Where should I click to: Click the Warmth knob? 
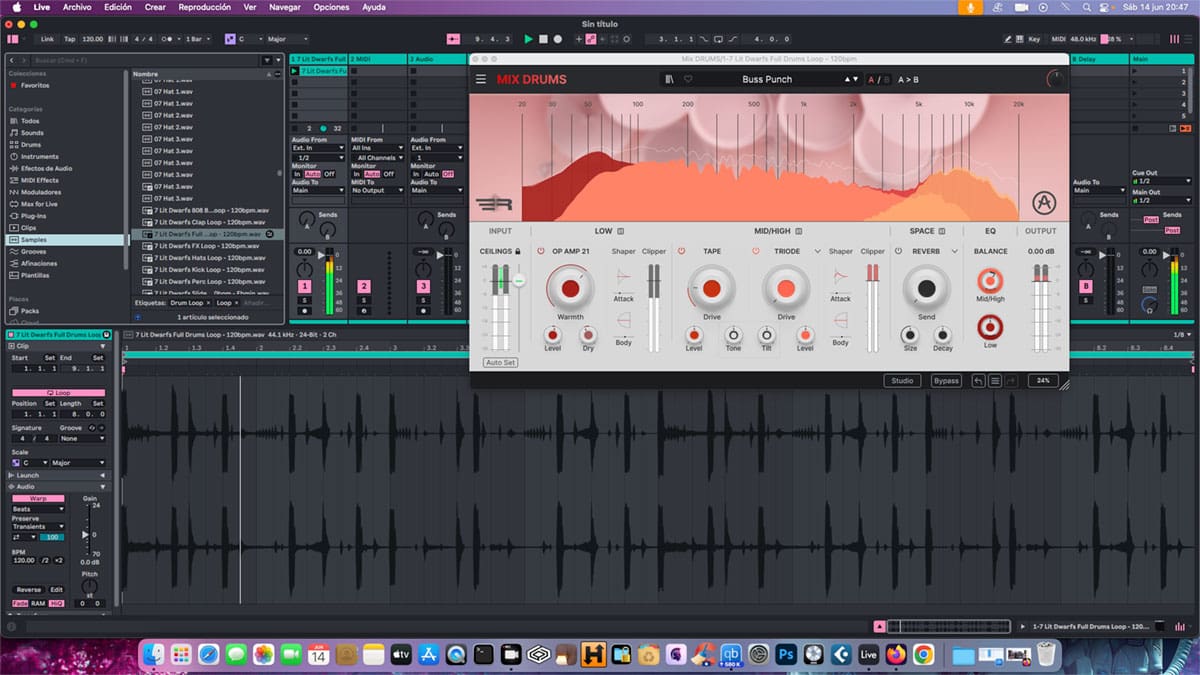point(570,288)
